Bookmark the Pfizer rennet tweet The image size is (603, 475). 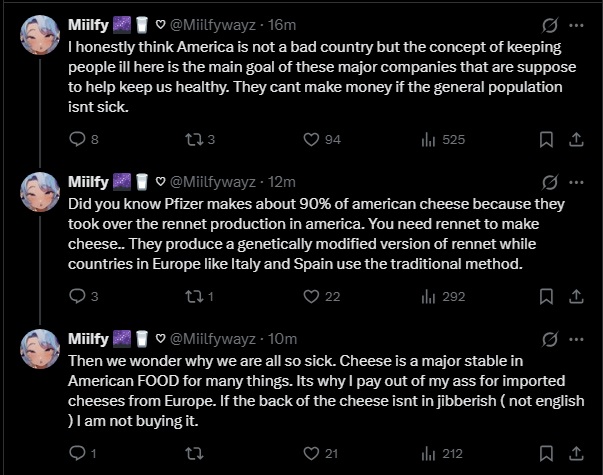(x=546, y=296)
